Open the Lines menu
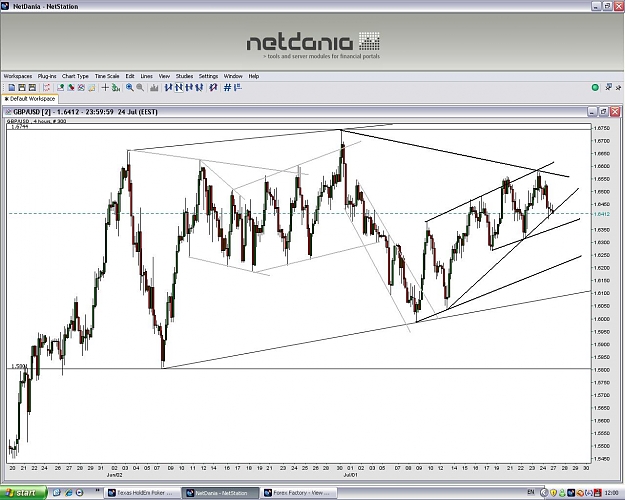The height and width of the screenshot is (500, 625). [146, 76]
